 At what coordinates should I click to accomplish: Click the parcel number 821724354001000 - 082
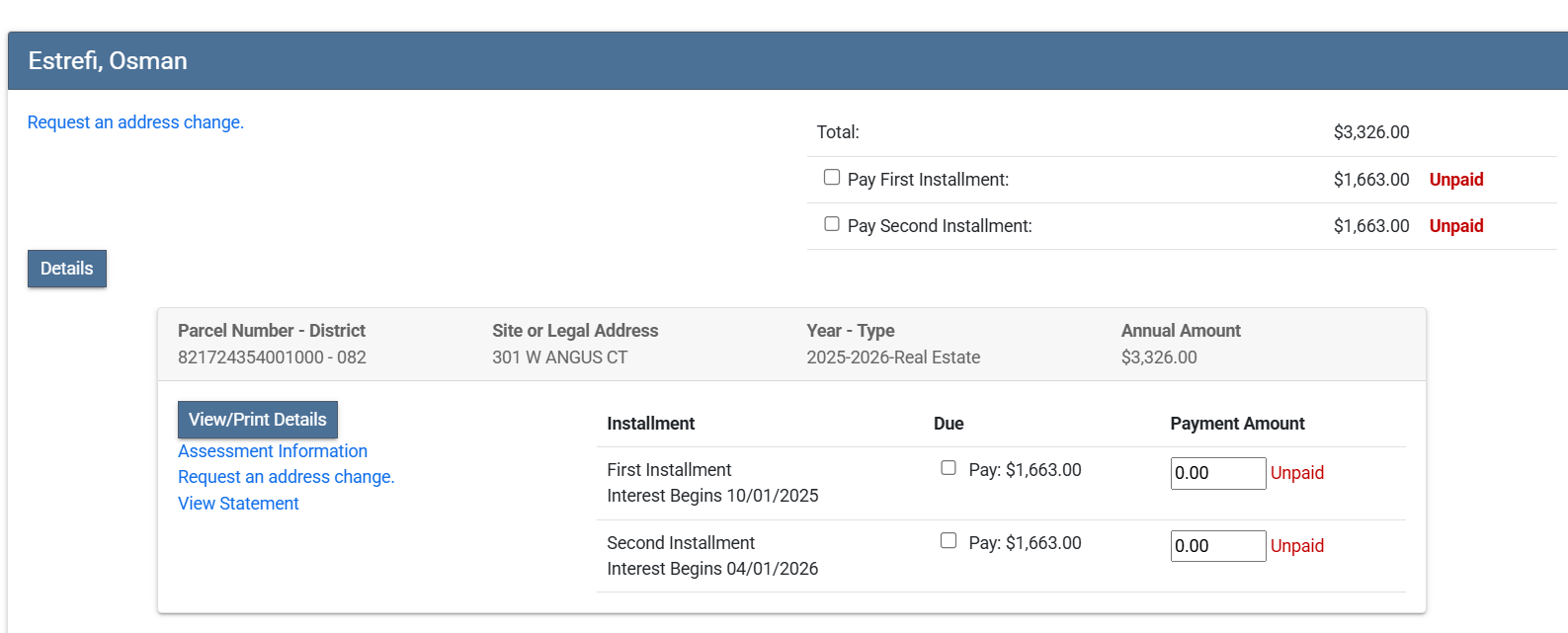coord(272,357)
